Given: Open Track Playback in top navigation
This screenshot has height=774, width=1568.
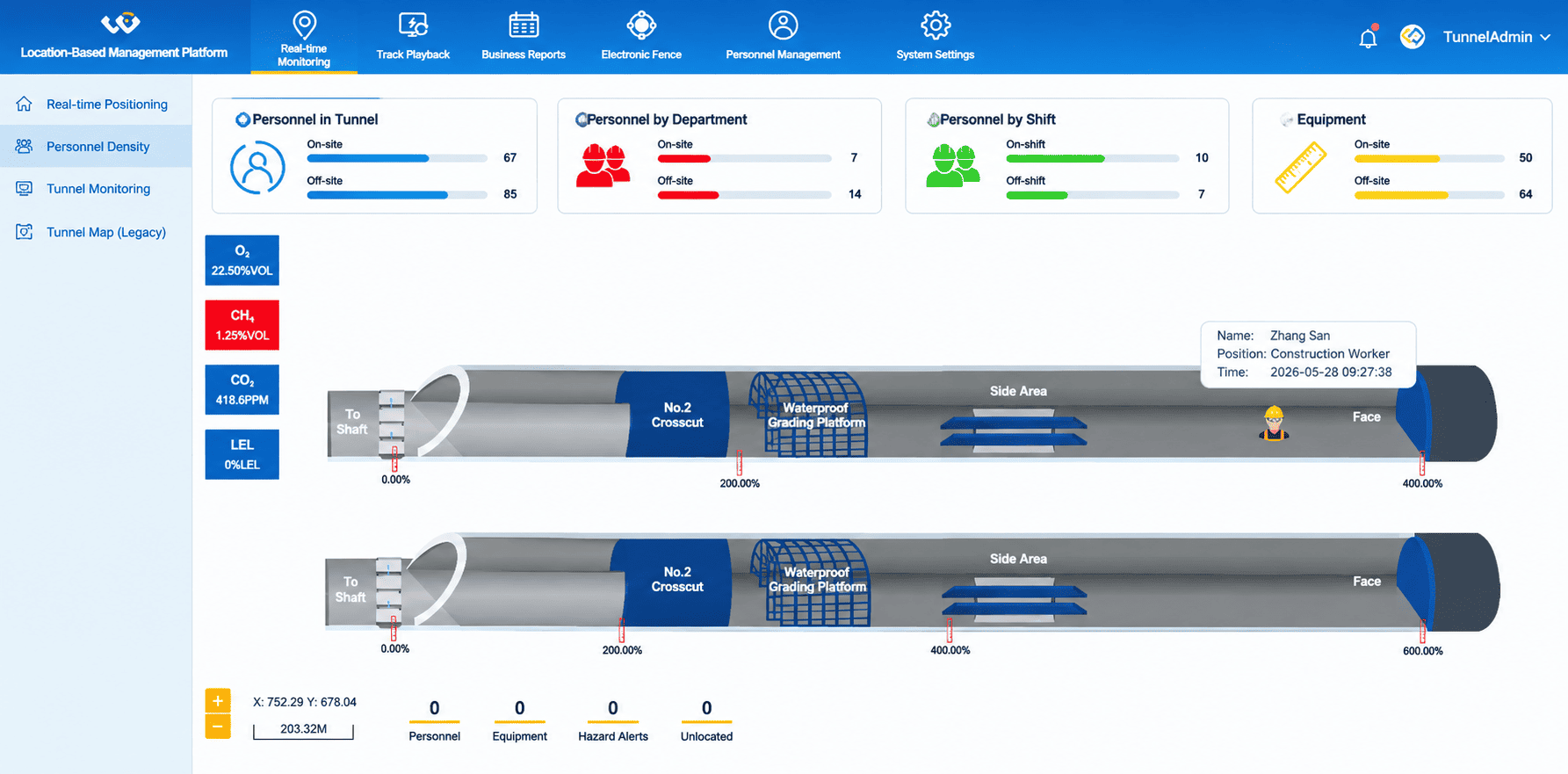Looking at the screenshot, I should click(413, 37).
